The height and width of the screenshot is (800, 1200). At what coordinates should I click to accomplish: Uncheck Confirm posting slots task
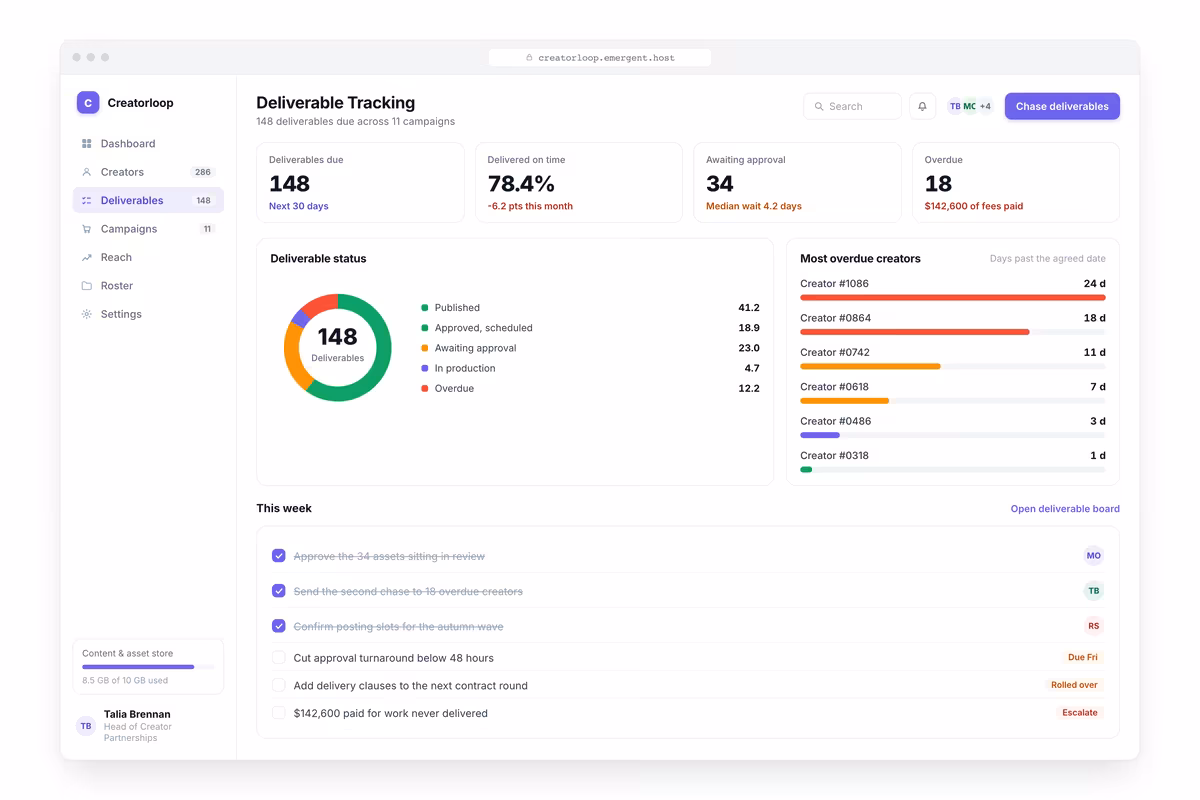point(279,626)
